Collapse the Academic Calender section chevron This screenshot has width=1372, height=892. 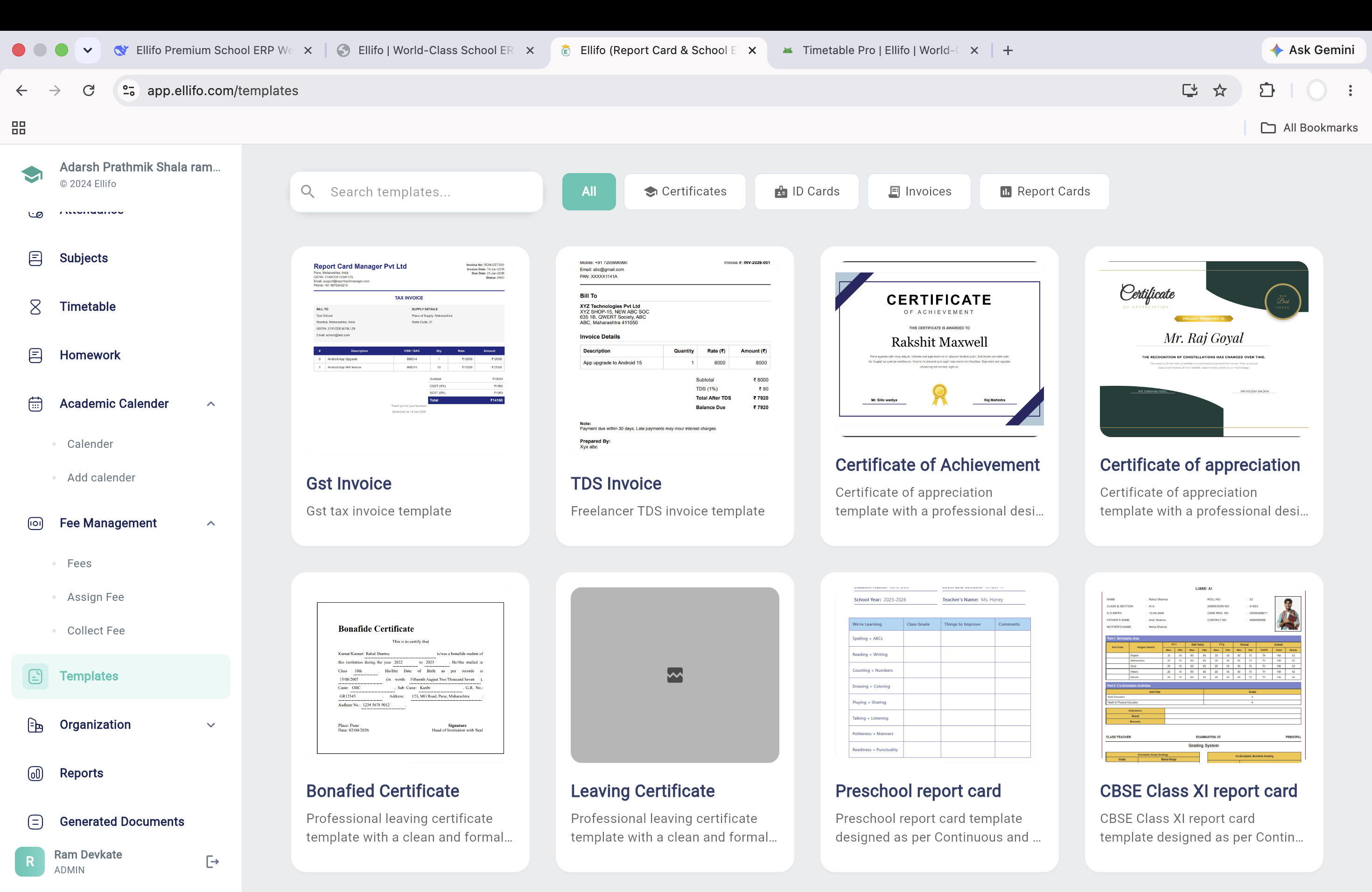[x=211, y=404]
